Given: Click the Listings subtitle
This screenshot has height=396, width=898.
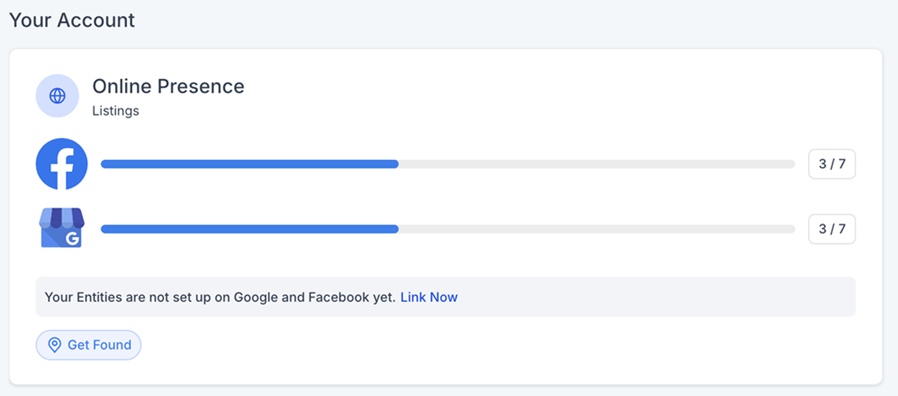Looking at the screenshot, I should [116, 111].
